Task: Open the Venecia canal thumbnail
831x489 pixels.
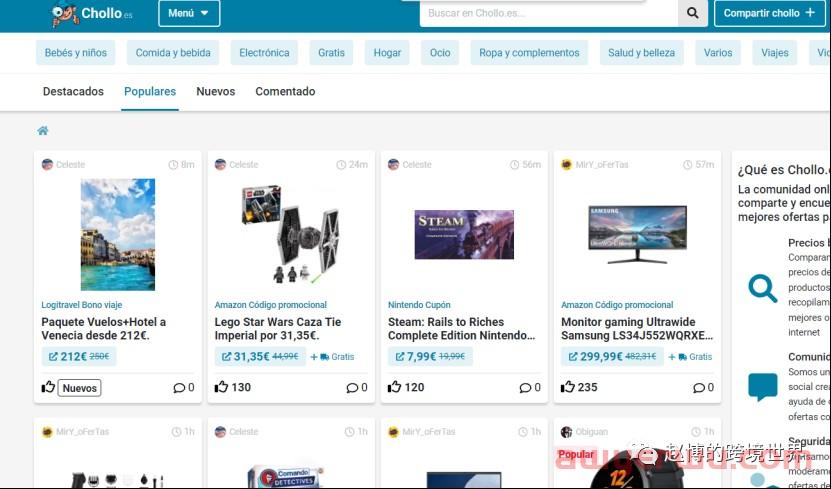Action: pos(118,234)
